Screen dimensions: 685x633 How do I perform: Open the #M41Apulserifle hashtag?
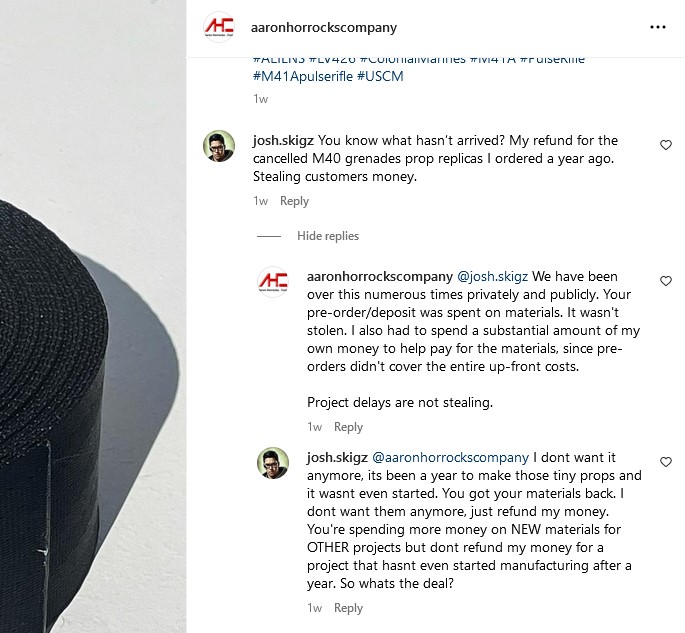click(x=303, y=76)
